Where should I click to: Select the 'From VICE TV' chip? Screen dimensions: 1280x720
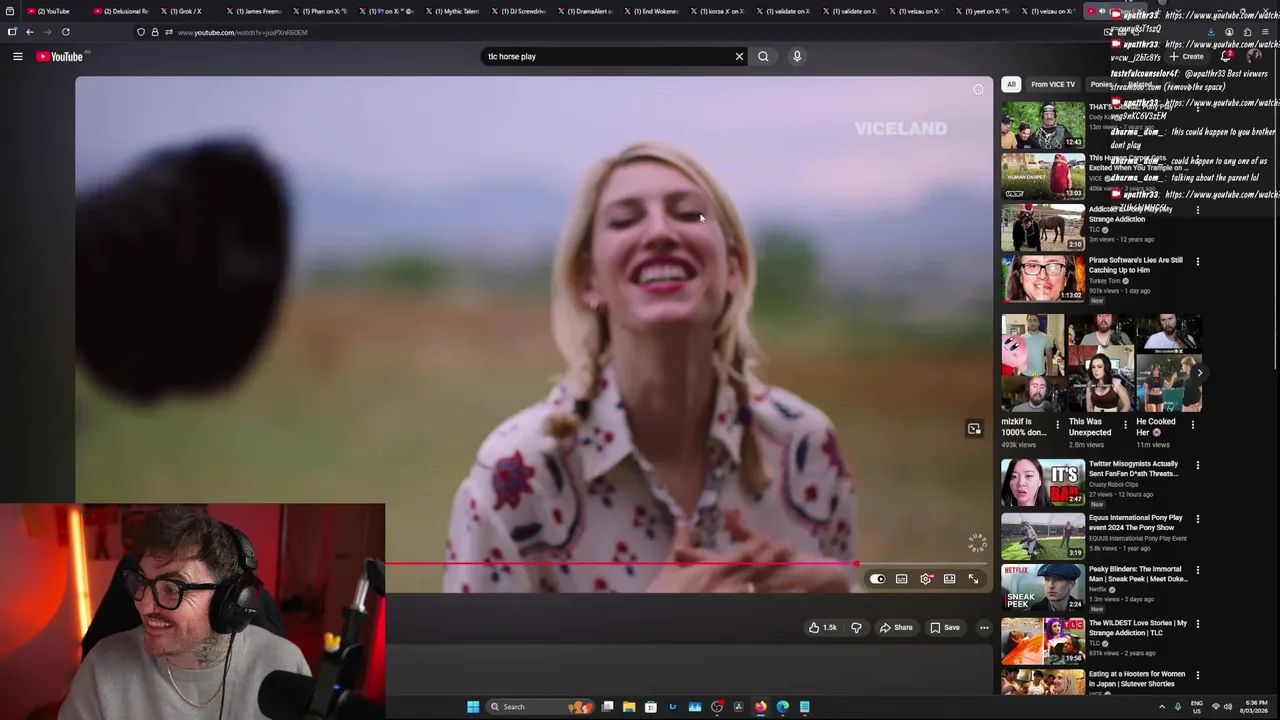click(1053, 84)
